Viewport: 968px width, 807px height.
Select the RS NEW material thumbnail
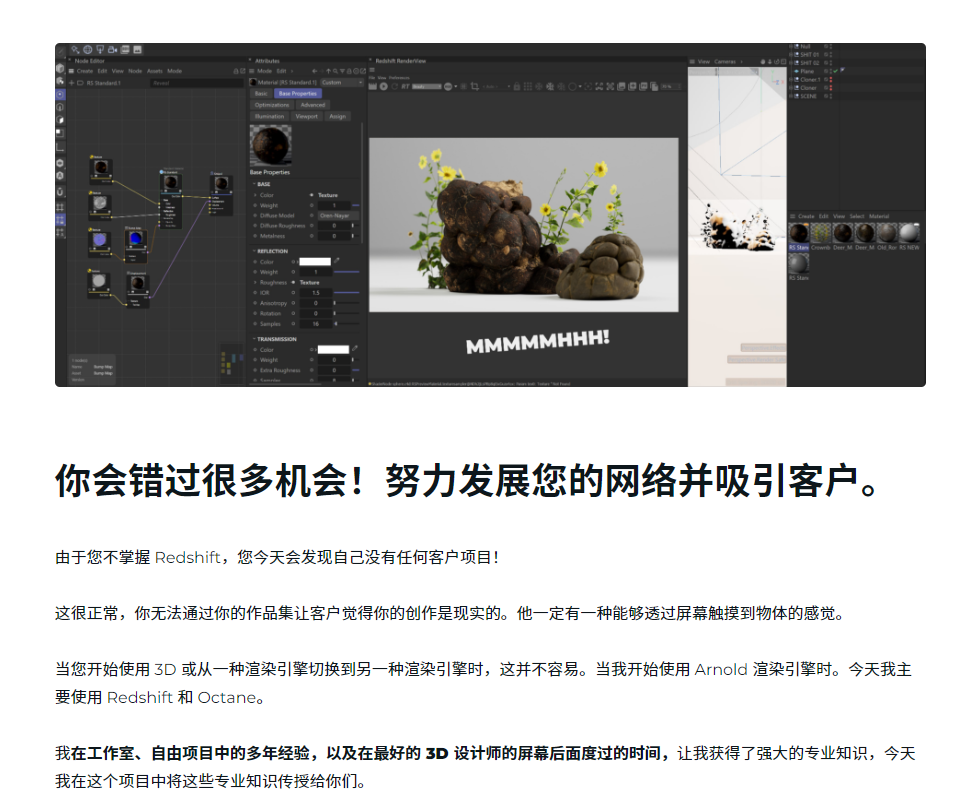909,235
